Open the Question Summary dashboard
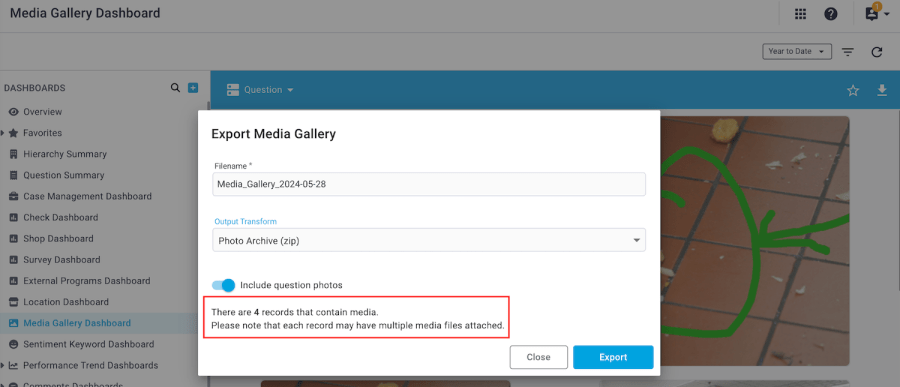This screenshot has height=387, width=900. tap(64, 175)
